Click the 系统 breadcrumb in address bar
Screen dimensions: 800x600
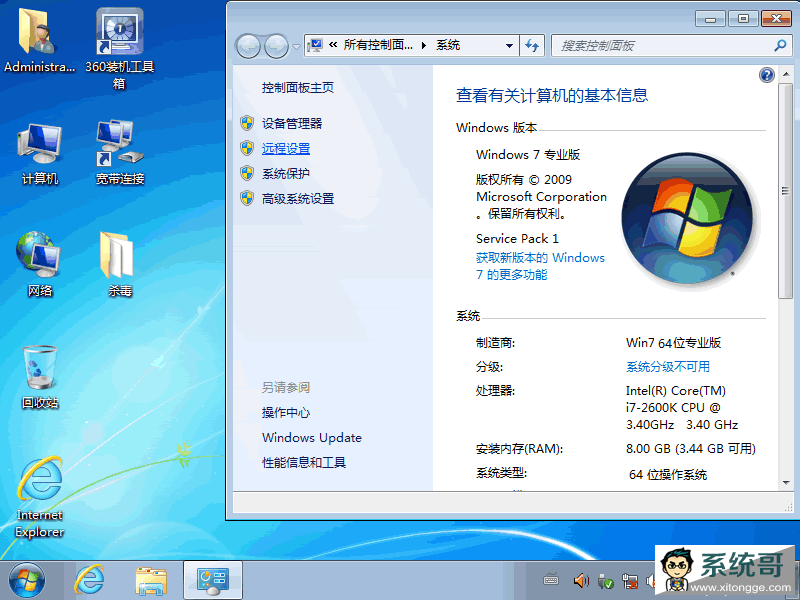tap(448, 45)
